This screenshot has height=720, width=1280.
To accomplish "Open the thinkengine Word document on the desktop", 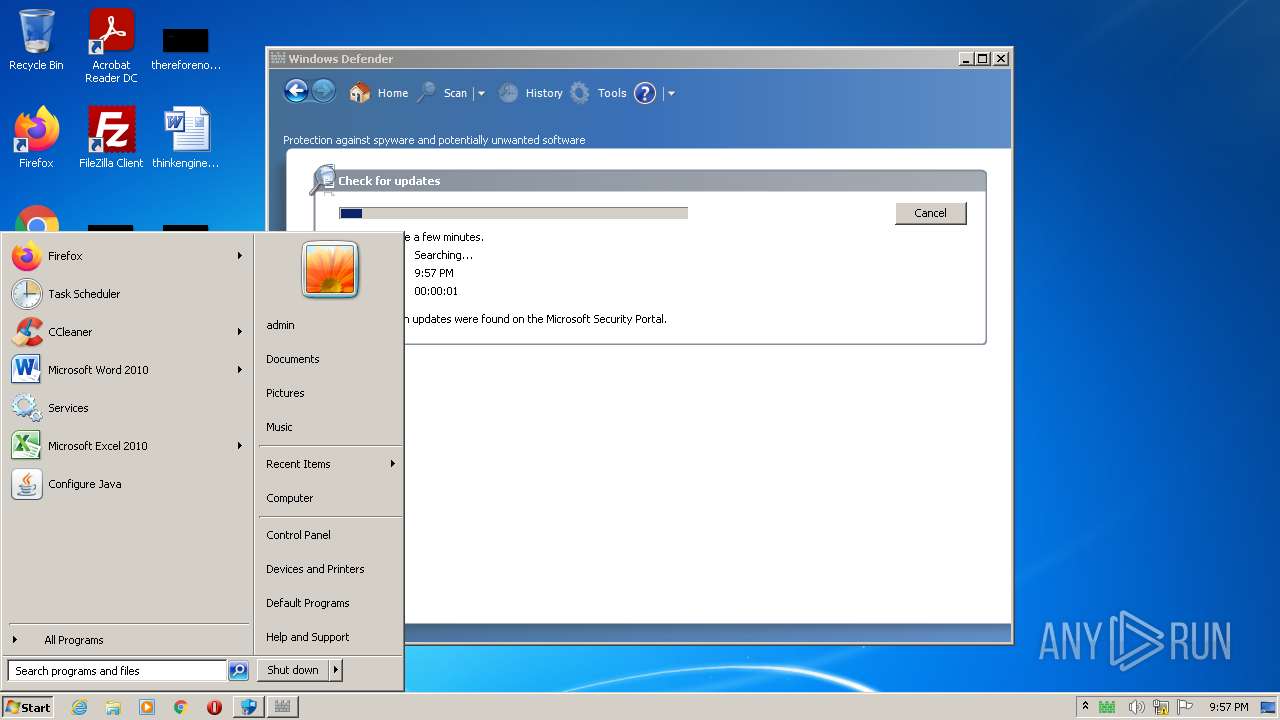I will (186, 137).
